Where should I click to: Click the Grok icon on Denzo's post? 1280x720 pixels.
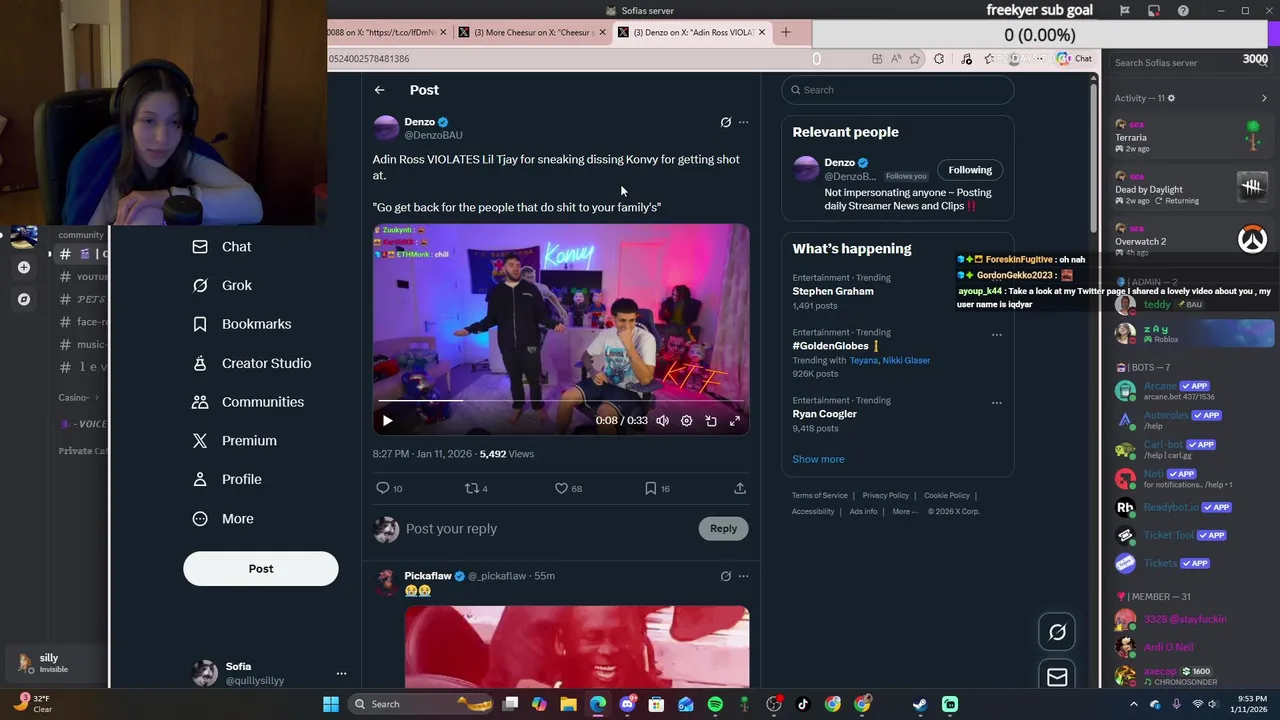(726, 122)
